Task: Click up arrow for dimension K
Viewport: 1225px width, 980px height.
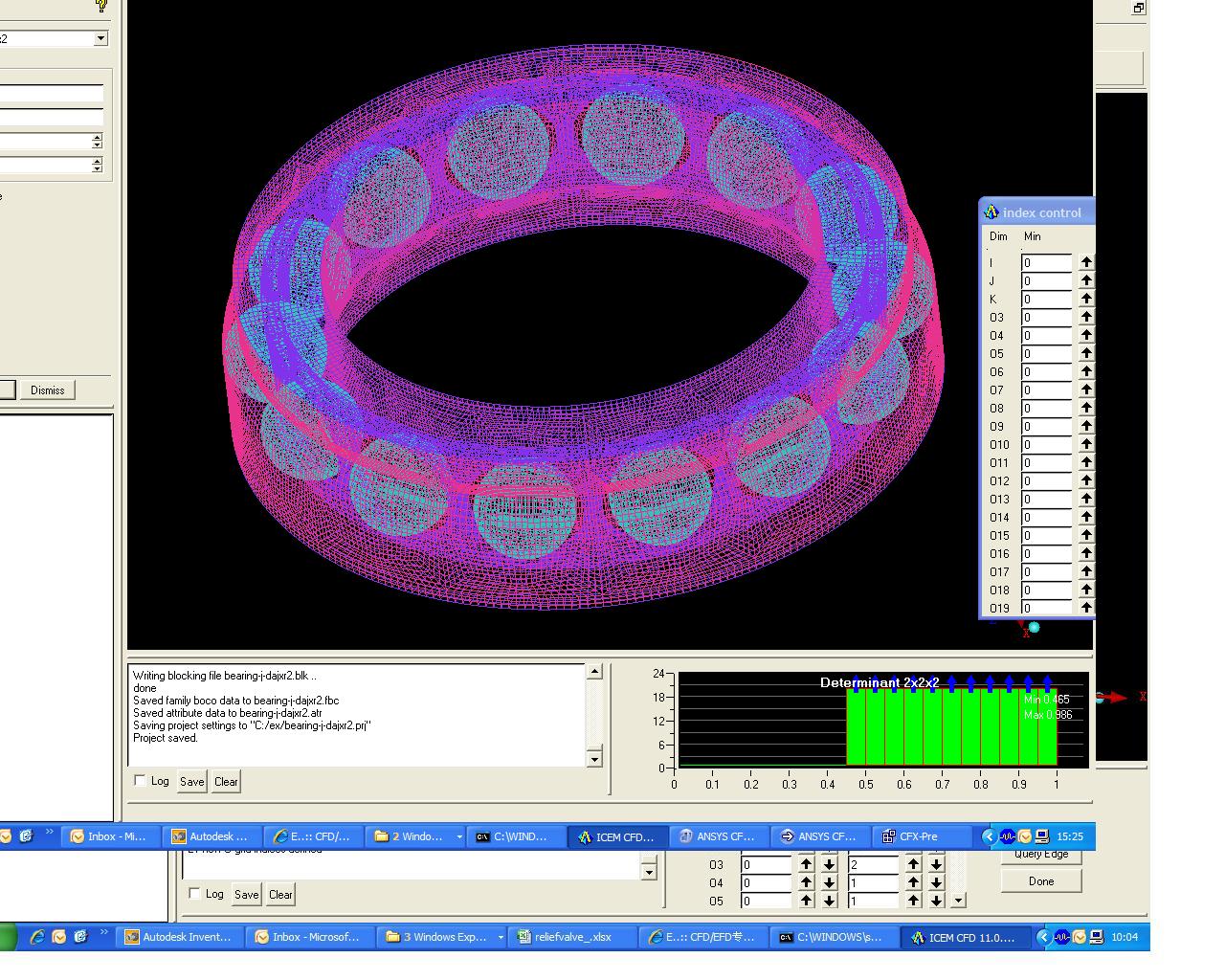Action: tap(1086, 299)
